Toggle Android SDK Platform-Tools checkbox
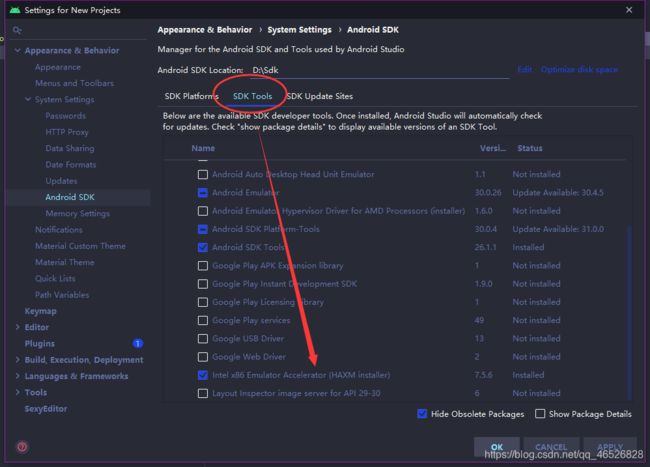 tap(203, 229)
